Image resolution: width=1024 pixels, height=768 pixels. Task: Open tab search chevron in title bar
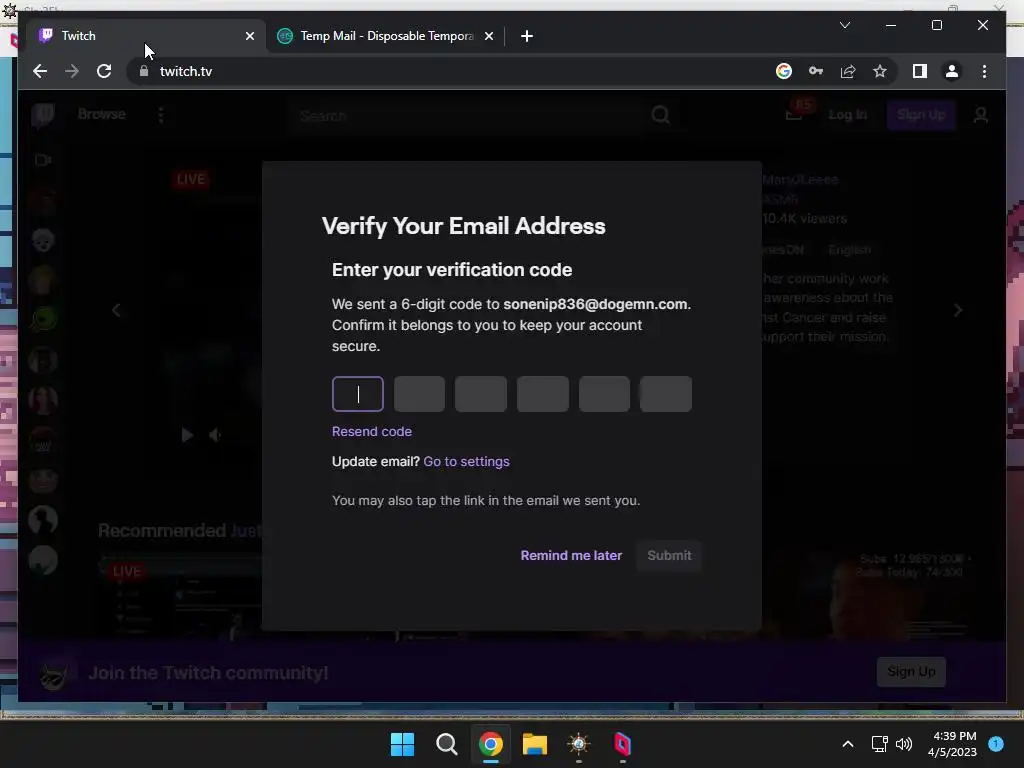[x=844, y=25]
